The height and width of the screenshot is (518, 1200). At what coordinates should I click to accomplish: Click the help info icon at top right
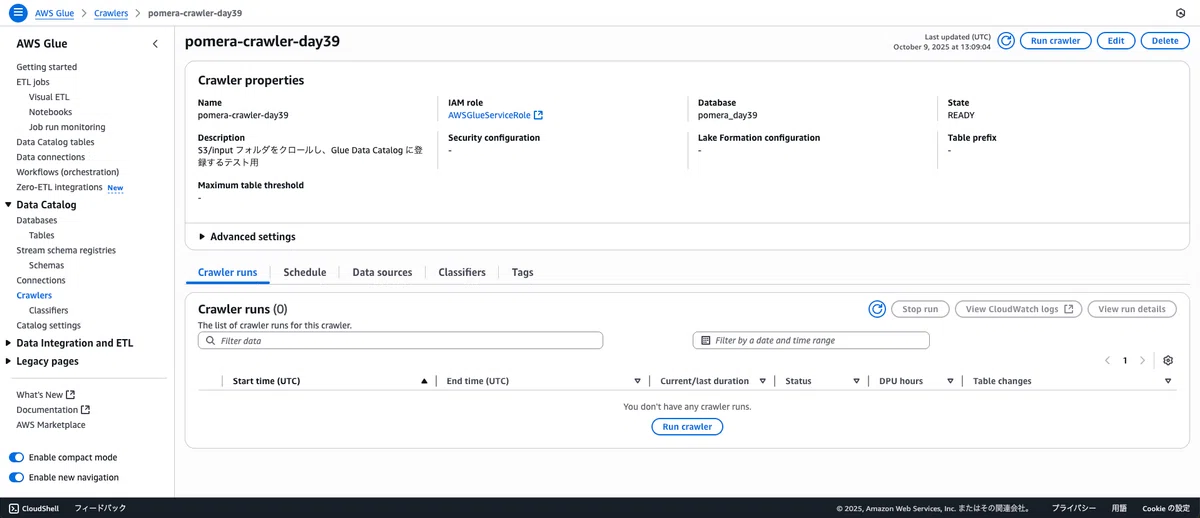coord(1181,14)
